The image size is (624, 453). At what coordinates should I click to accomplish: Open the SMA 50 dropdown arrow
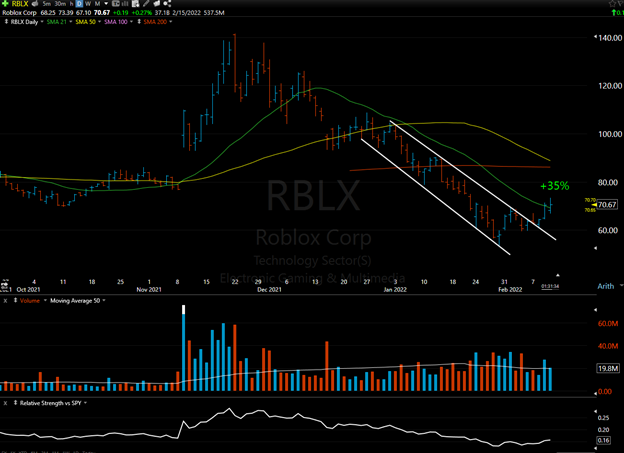coord(99,22)
